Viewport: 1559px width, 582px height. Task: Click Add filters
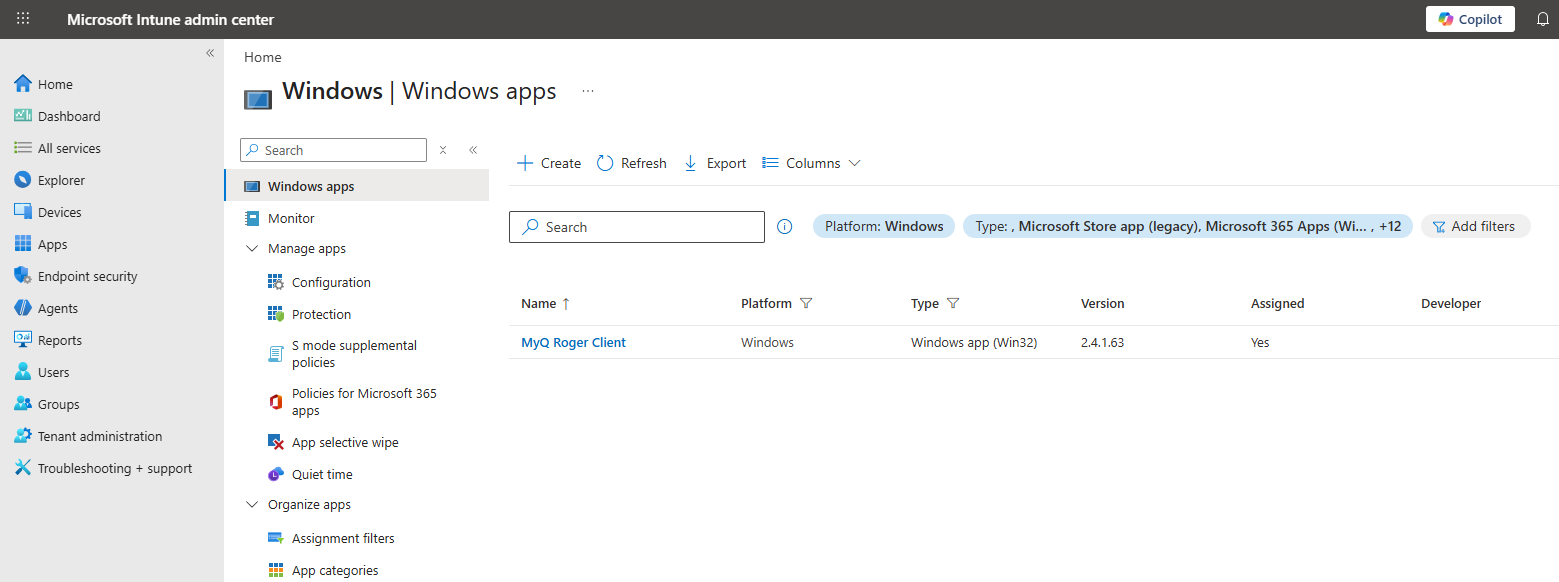(x=1475, y=226)
